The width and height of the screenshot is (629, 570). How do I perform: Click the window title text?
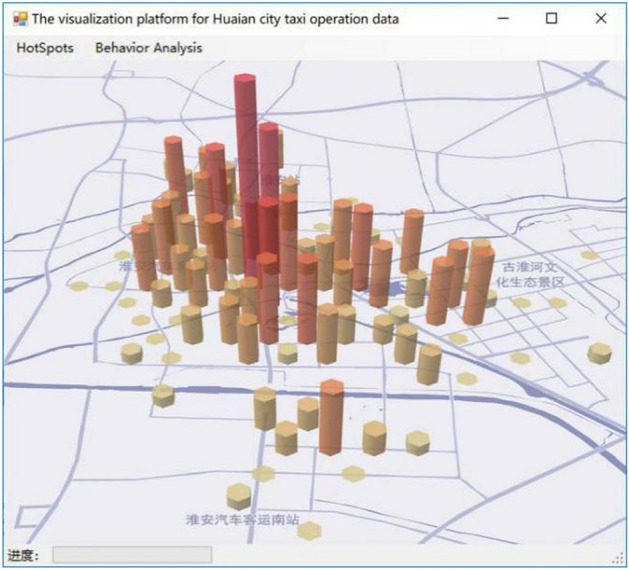215,18
